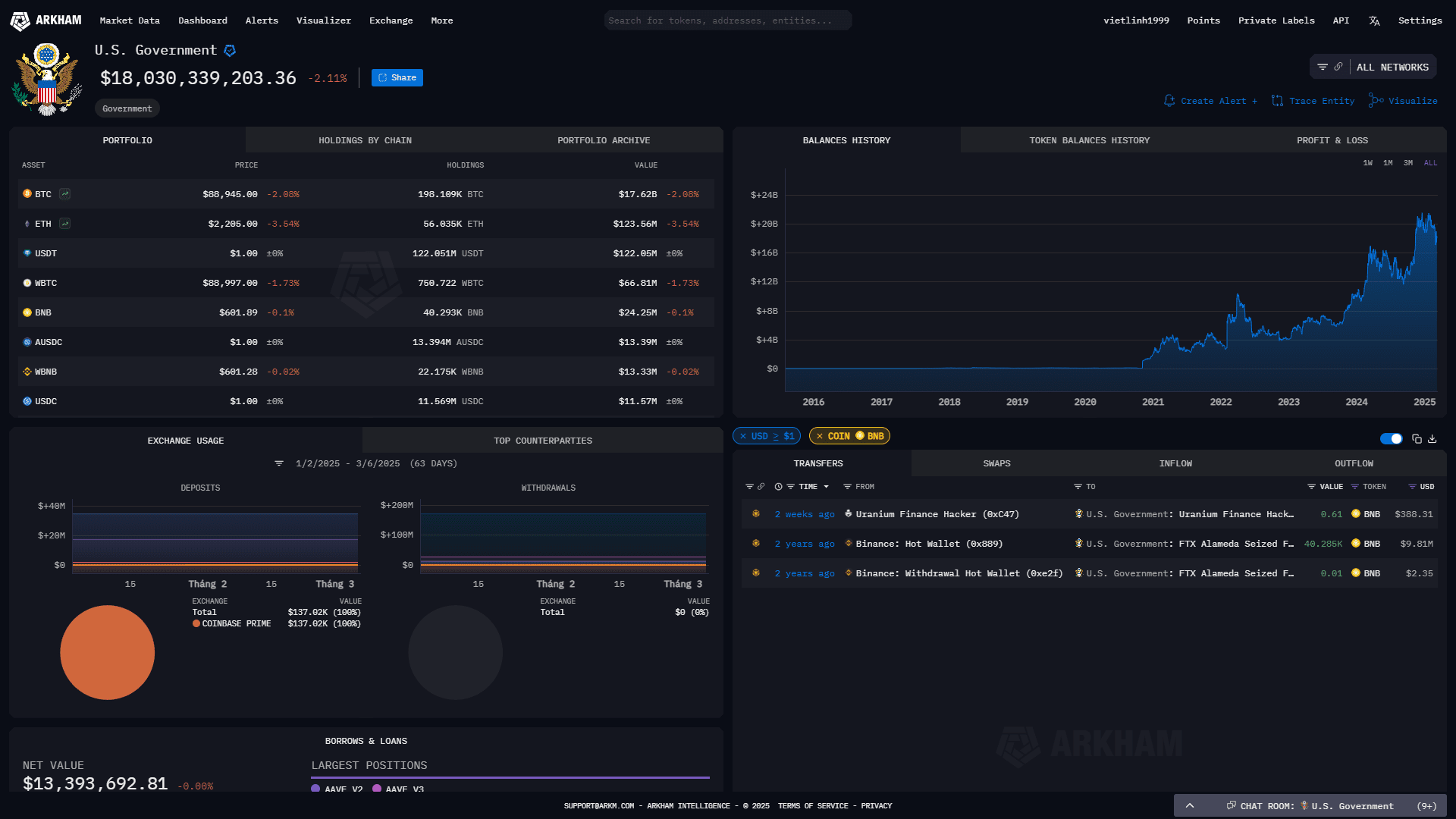The width and height of the screenshot is (1456, 819).
Task: Click the chain link icon in the transfers header
Action: click(761, 487)
